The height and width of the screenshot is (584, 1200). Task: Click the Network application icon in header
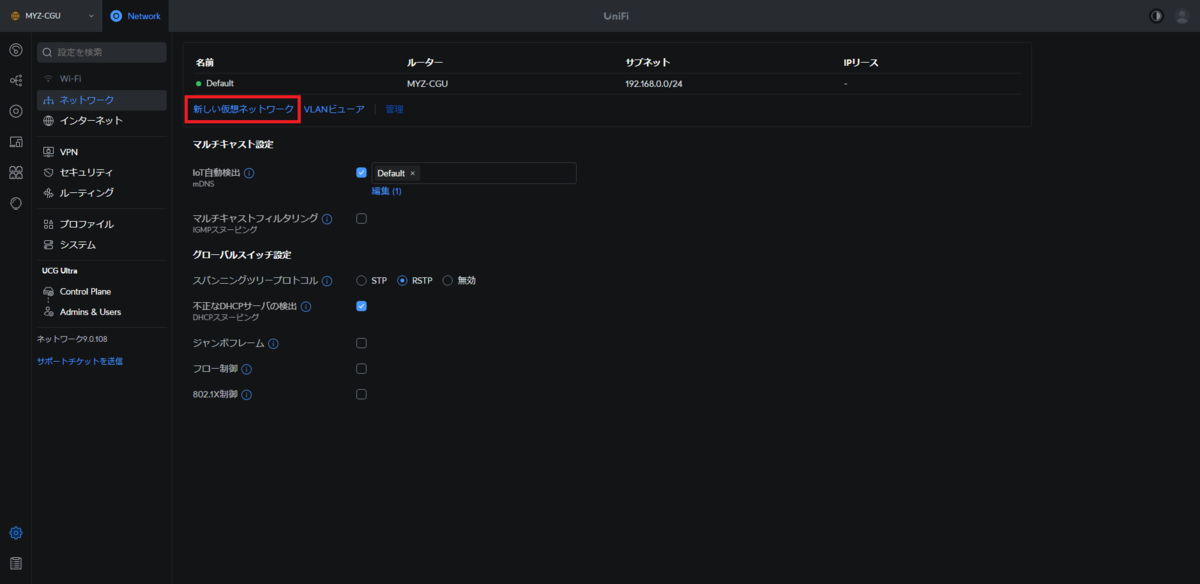pos(117,16)
